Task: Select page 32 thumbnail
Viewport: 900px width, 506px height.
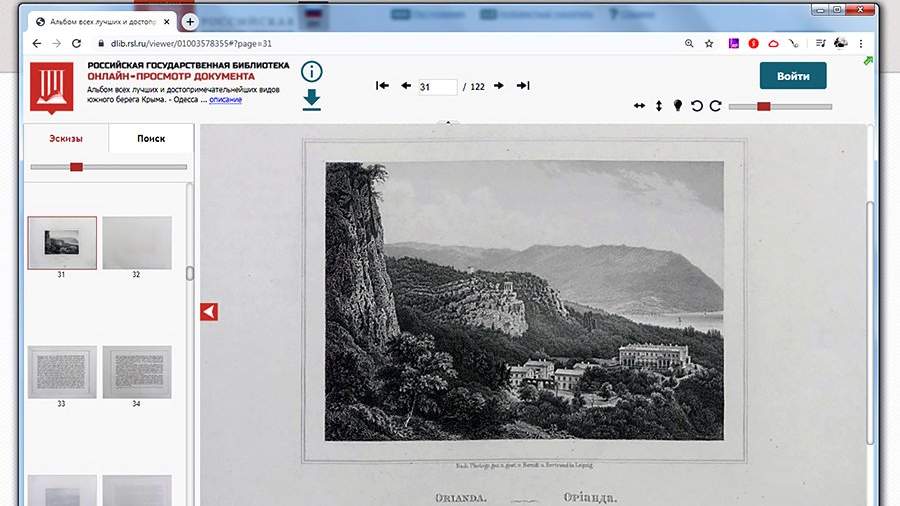Action: click(x=137, y=243)
